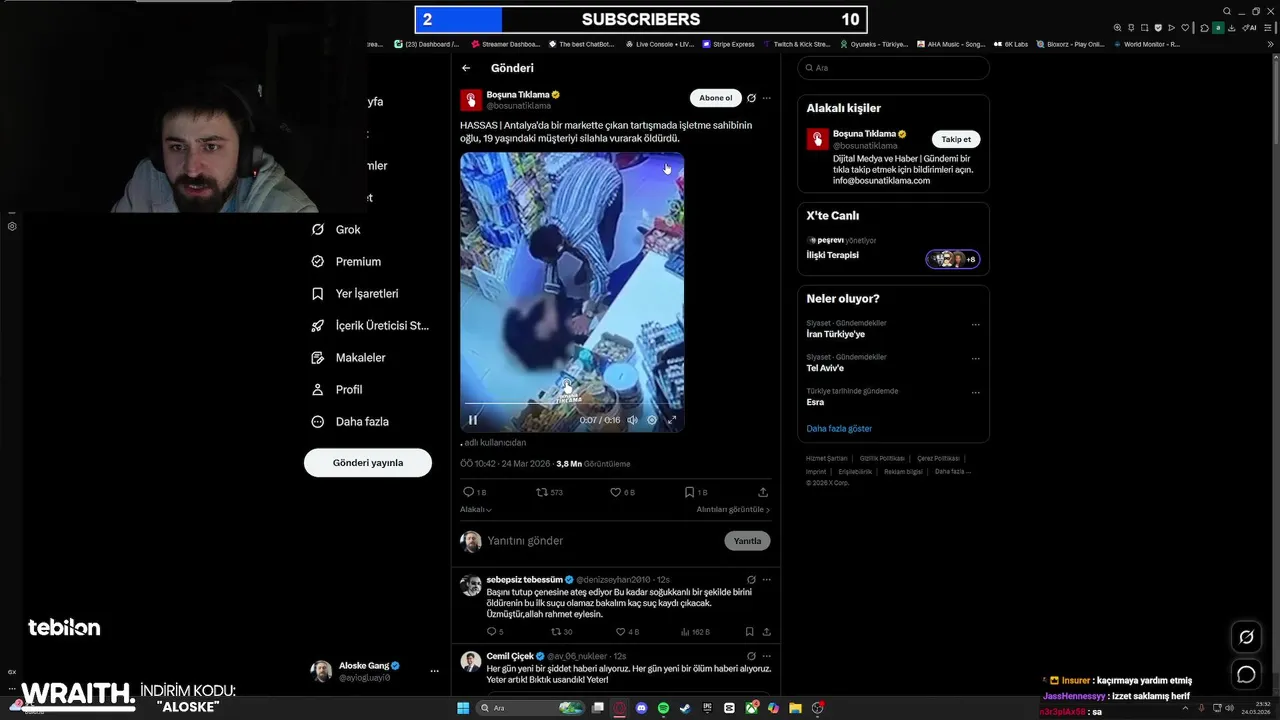Image resolution: width=1280 pixels, height=720 pixels.
Task: Expand the Alakalı sort dropdown
Action: tap(476, 509)
